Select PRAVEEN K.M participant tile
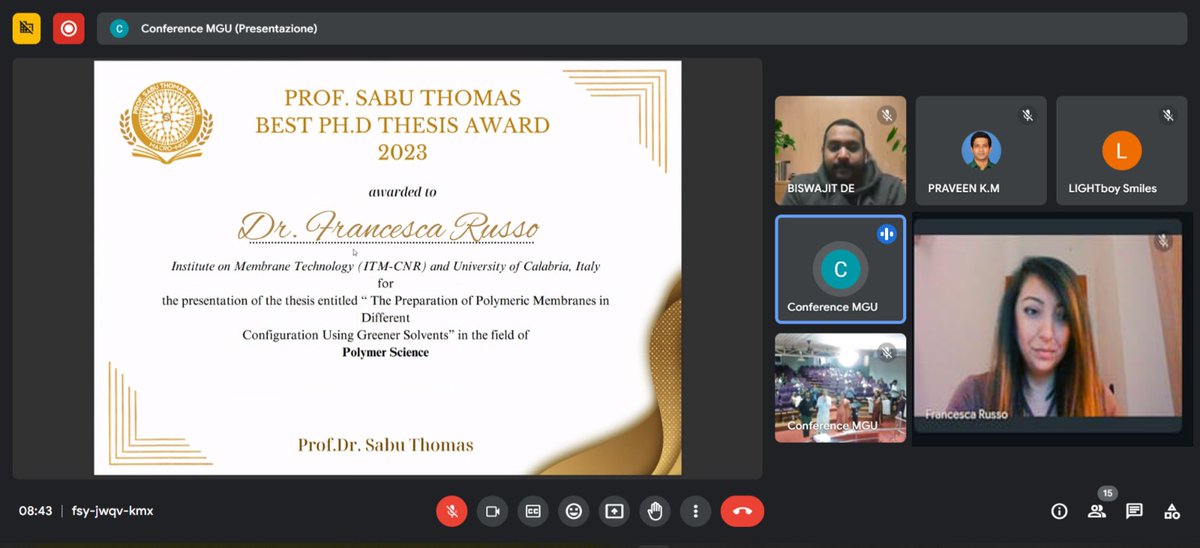 click(981, 150)
